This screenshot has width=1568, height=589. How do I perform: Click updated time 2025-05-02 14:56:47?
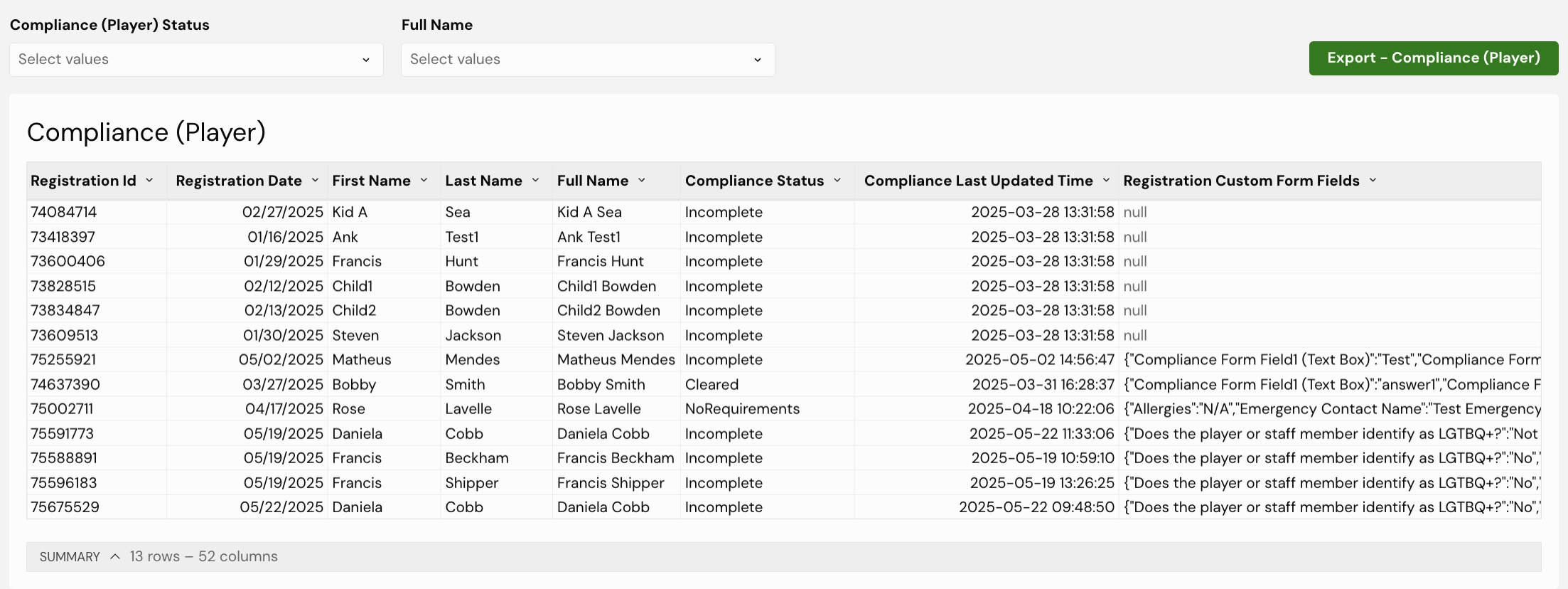click(1040, 360)
